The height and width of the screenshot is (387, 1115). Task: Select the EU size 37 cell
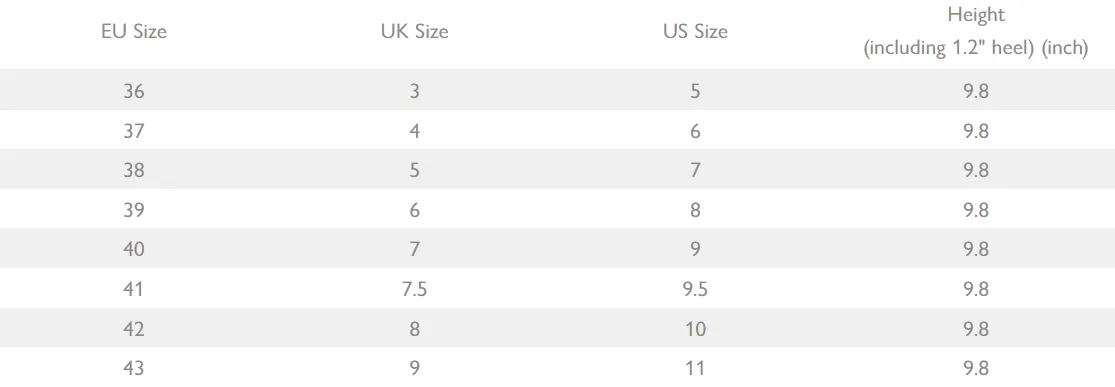pyautogui.click(x=134, y=132)
